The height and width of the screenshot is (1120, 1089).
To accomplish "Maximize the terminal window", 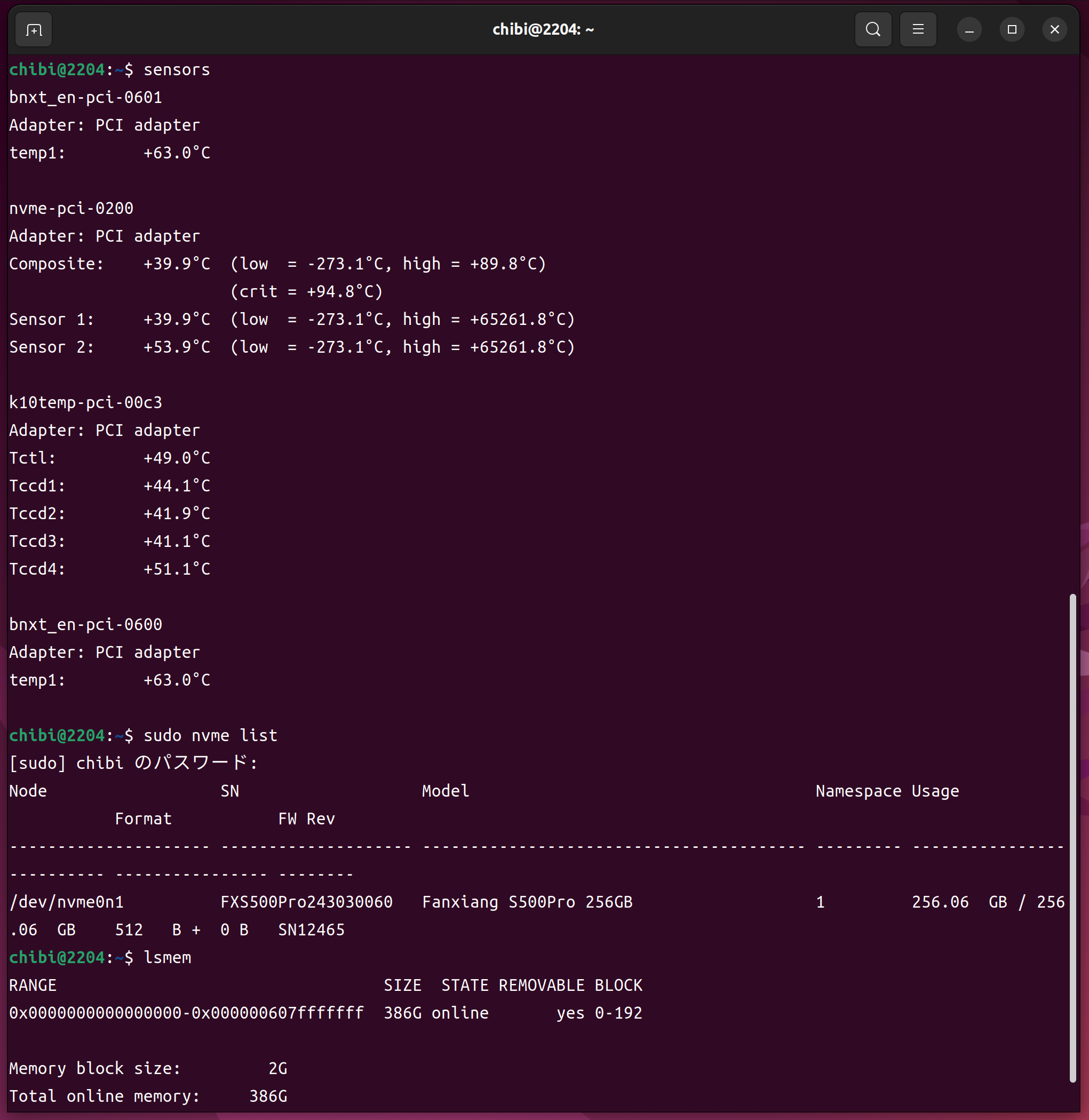I will click(1012, 30).
